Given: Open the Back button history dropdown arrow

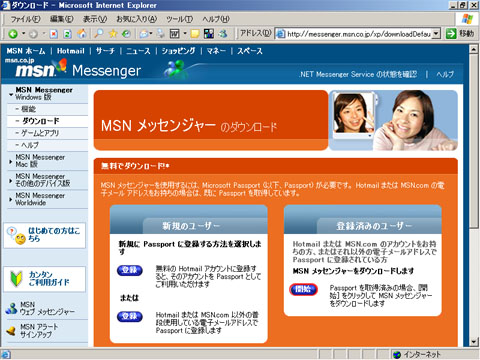Looking at the screenshot, I should [x=23, y=34].
